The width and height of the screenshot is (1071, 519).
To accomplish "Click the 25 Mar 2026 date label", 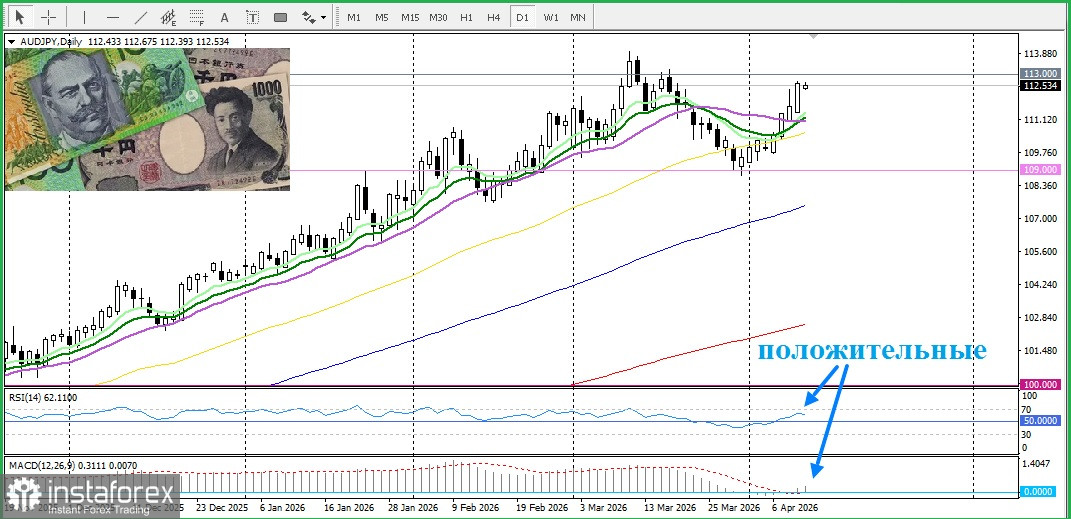I will point(734,508).
